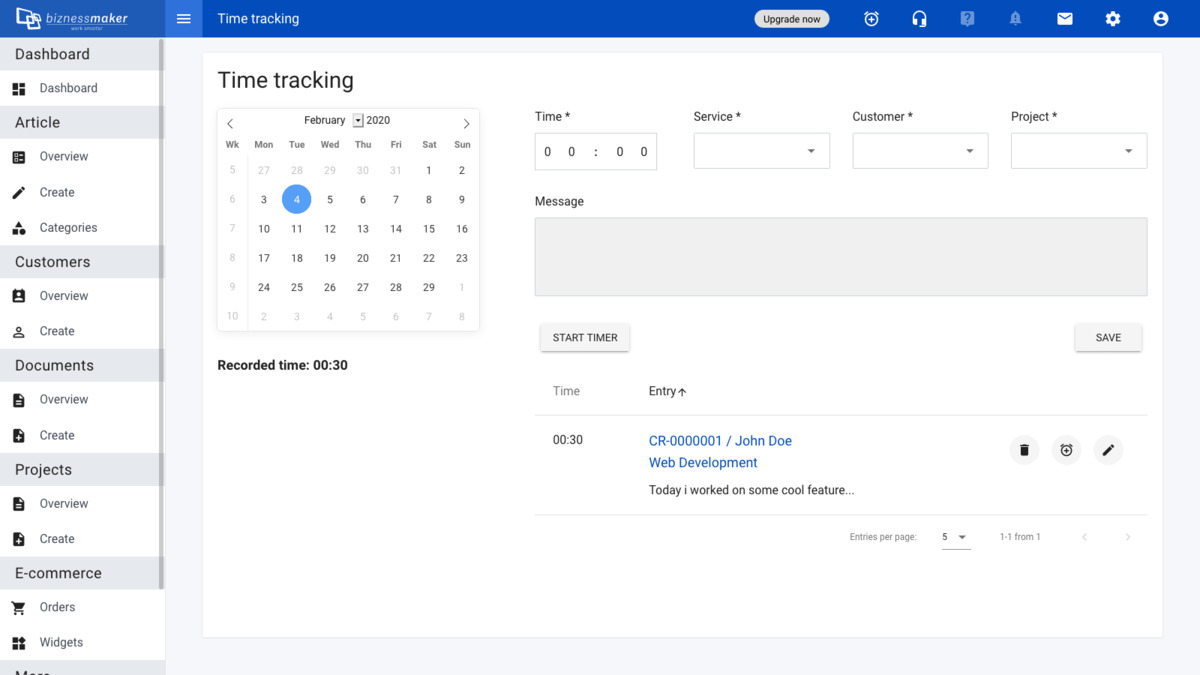Viewport: 1200px width, 675px height.
Task: Edit the time entry with pencil icon
Action: [x=1108, y=450]
